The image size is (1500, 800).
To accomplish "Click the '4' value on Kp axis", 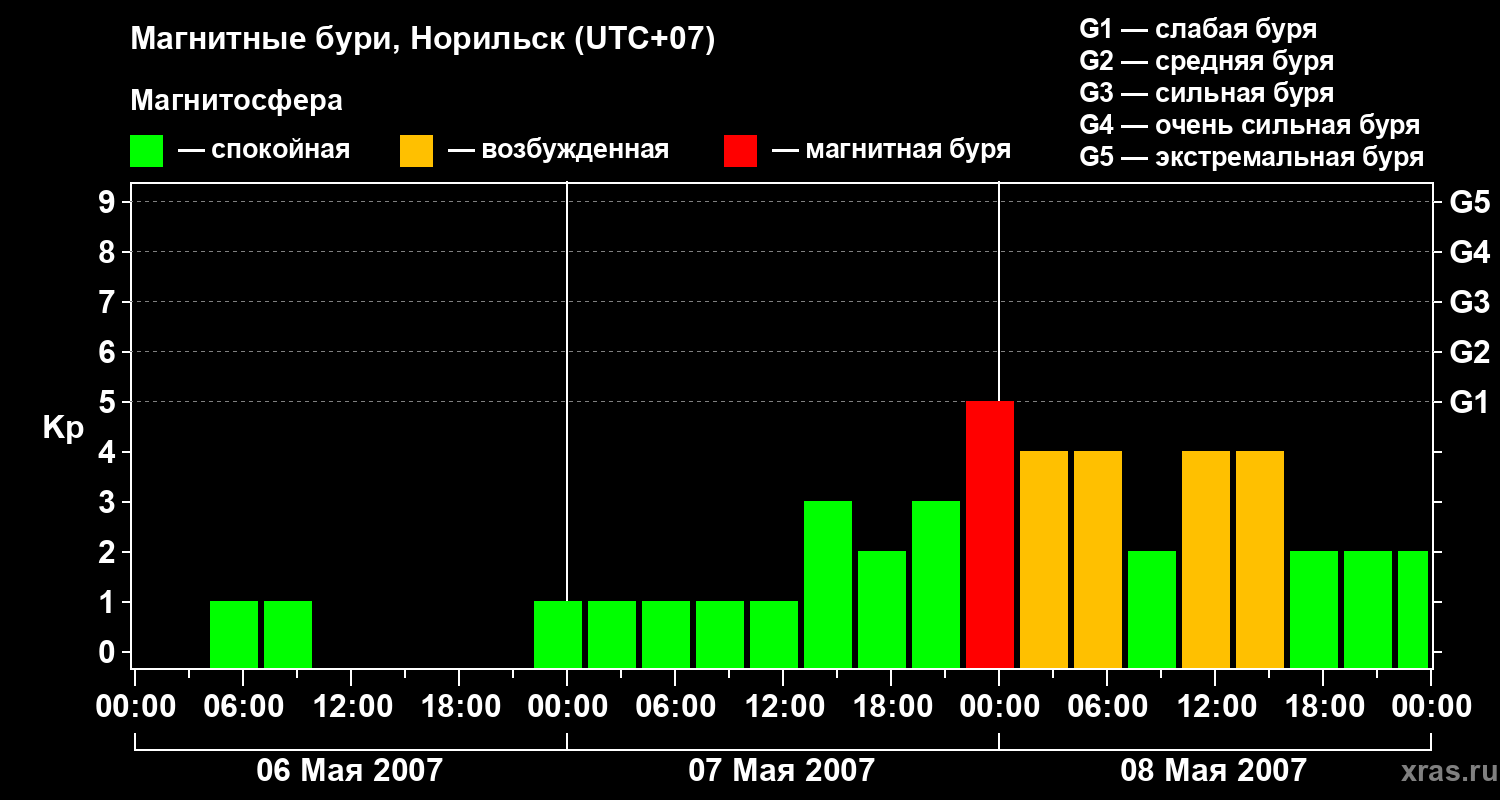I will (109, 452).
